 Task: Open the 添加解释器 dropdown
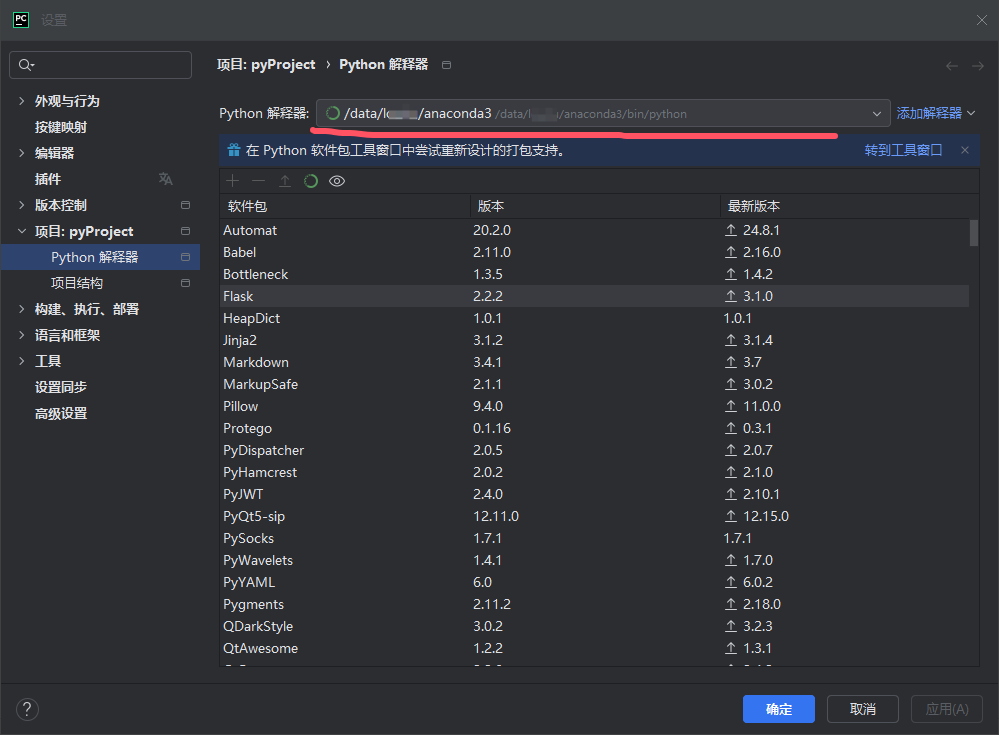(935, 113)
